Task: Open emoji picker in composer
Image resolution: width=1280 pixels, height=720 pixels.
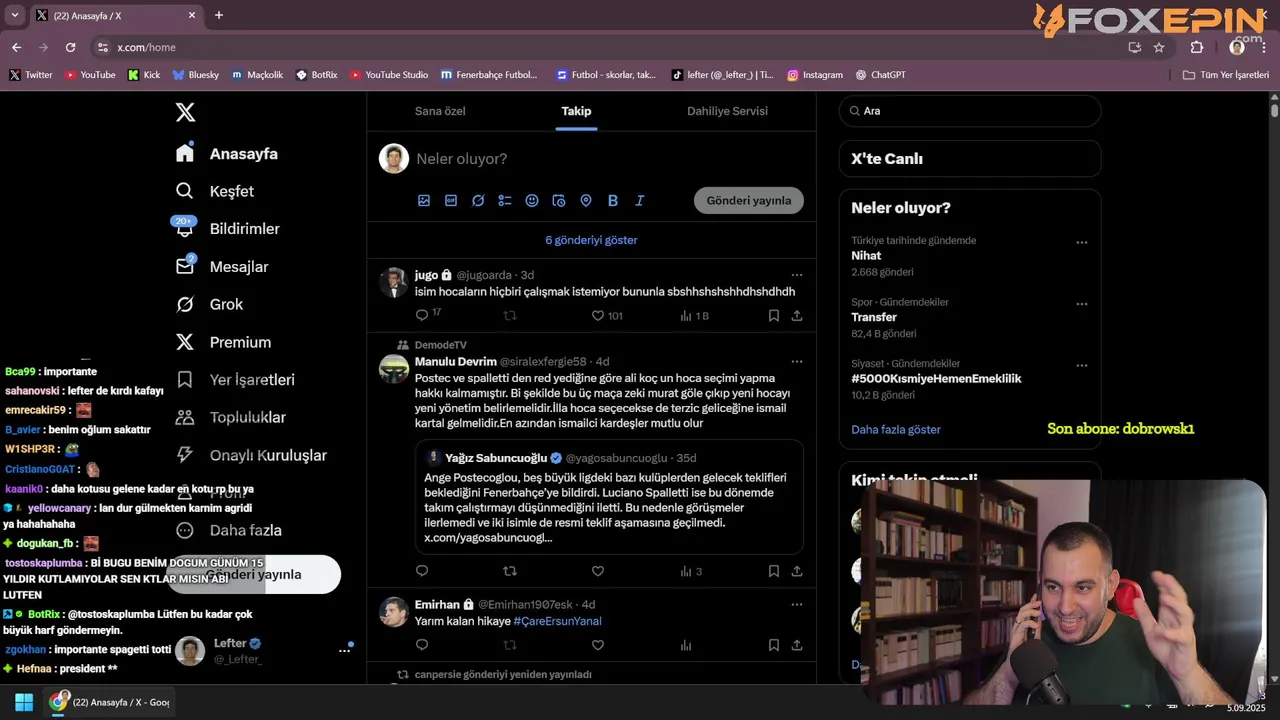Action: (532, 201)
